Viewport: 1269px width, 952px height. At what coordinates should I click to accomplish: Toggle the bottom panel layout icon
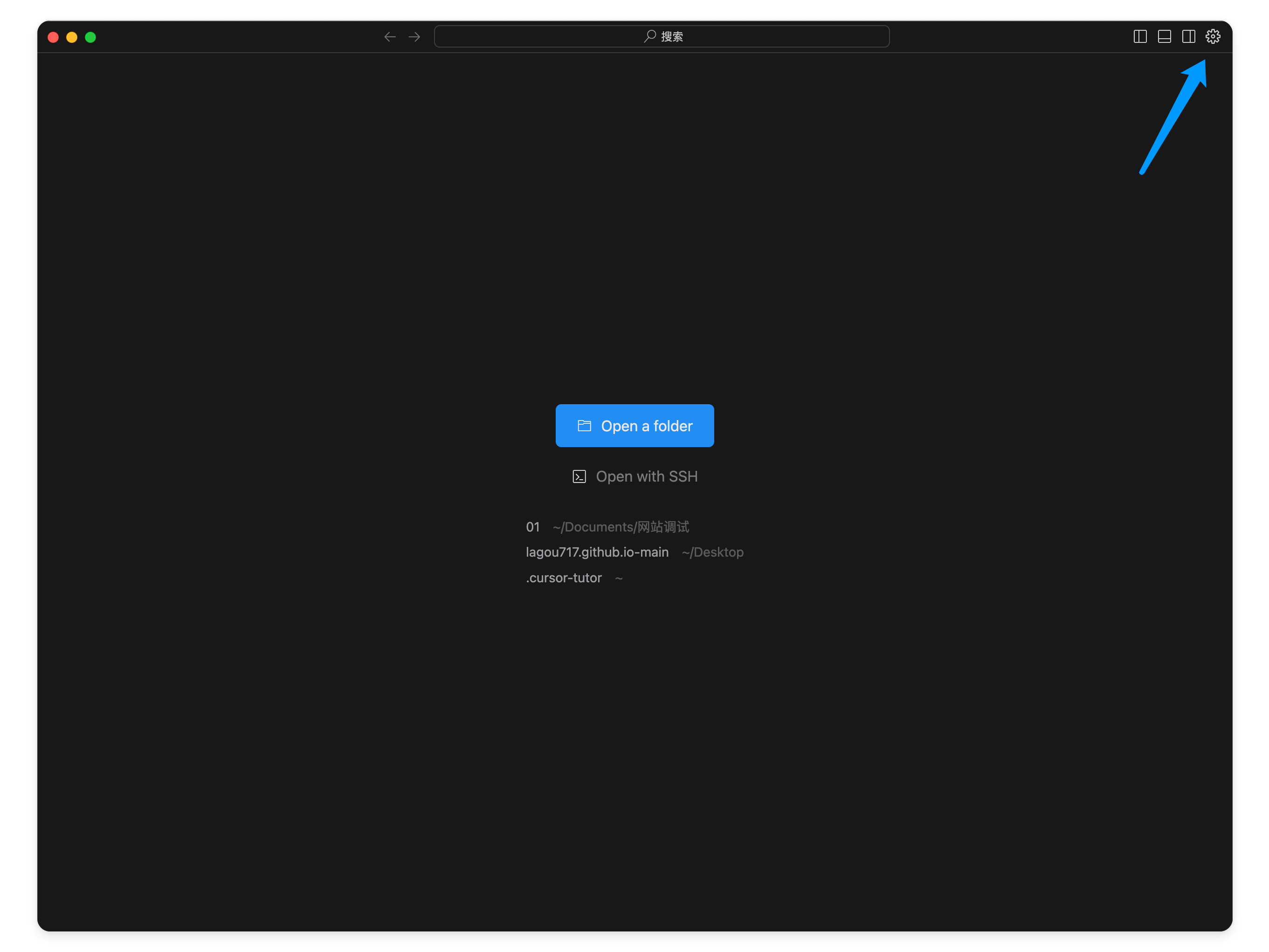(1164, 37)
